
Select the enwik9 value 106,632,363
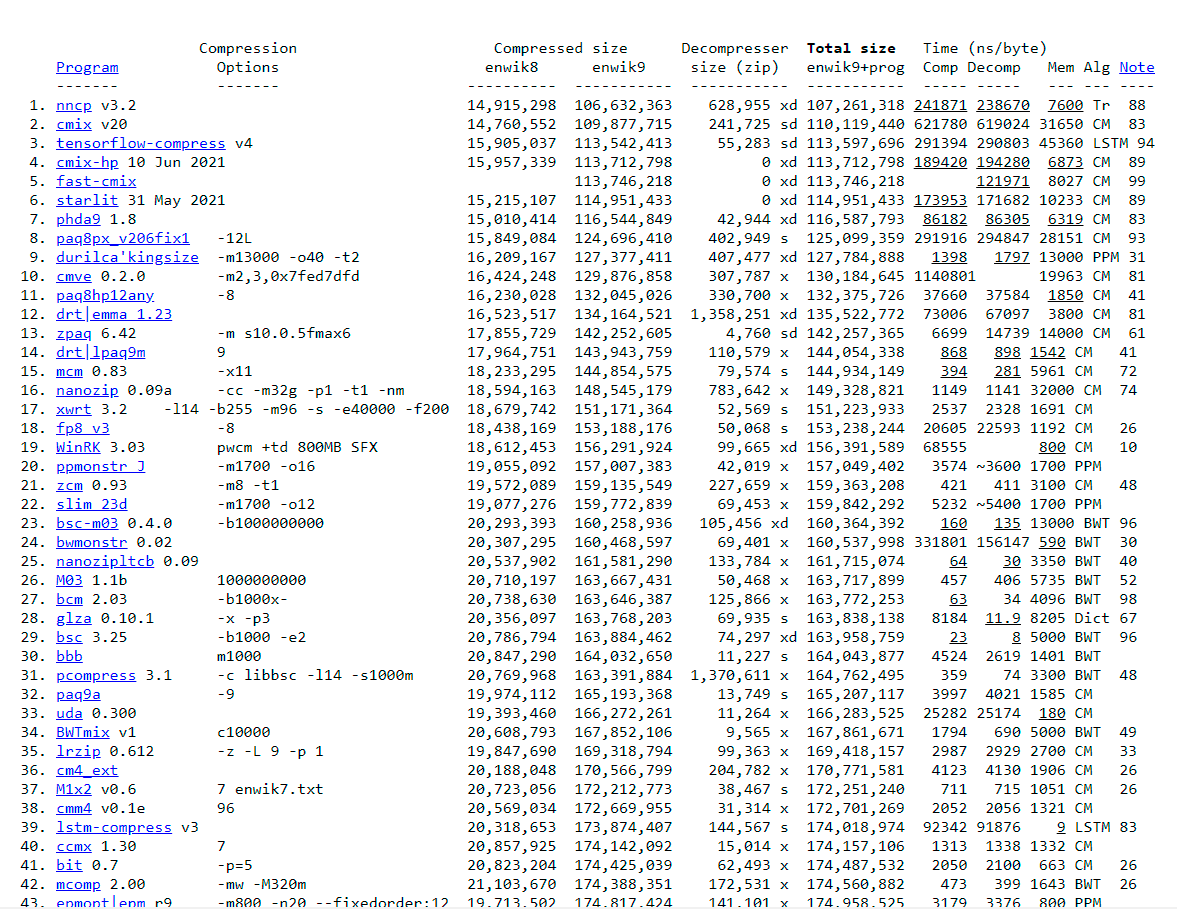coord(623,105)
